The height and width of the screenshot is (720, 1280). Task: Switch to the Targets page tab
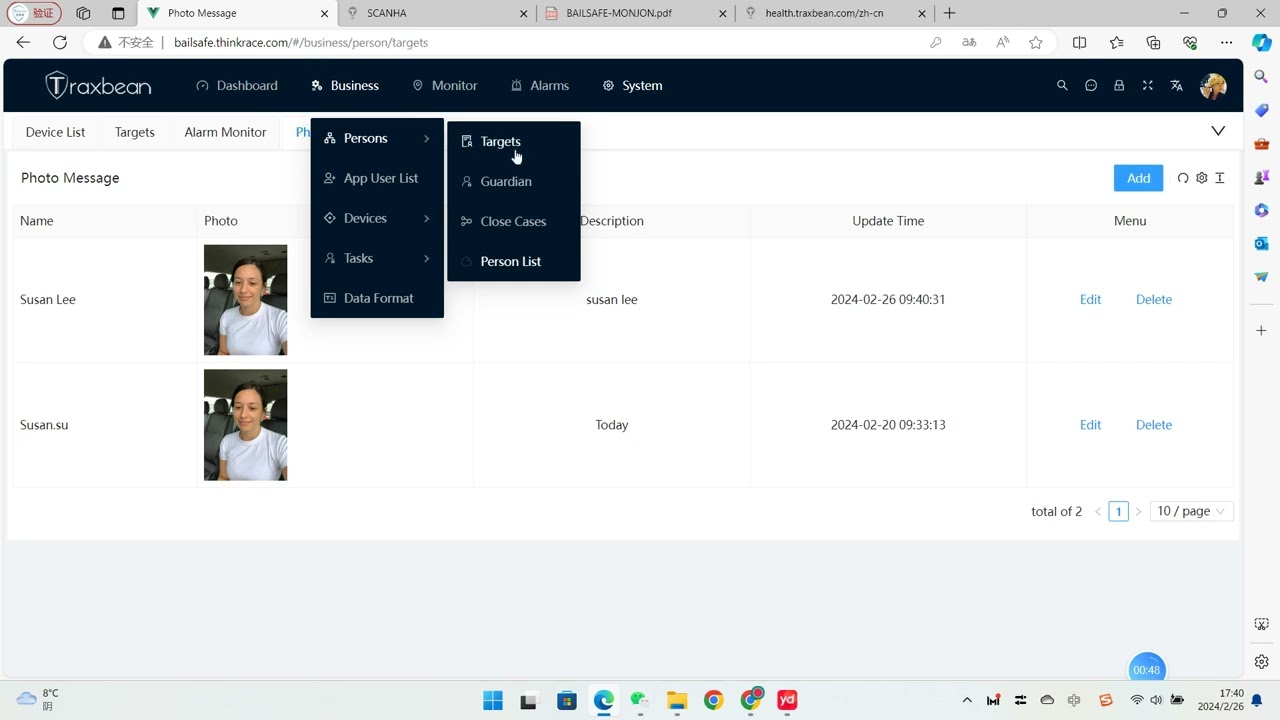134,132
